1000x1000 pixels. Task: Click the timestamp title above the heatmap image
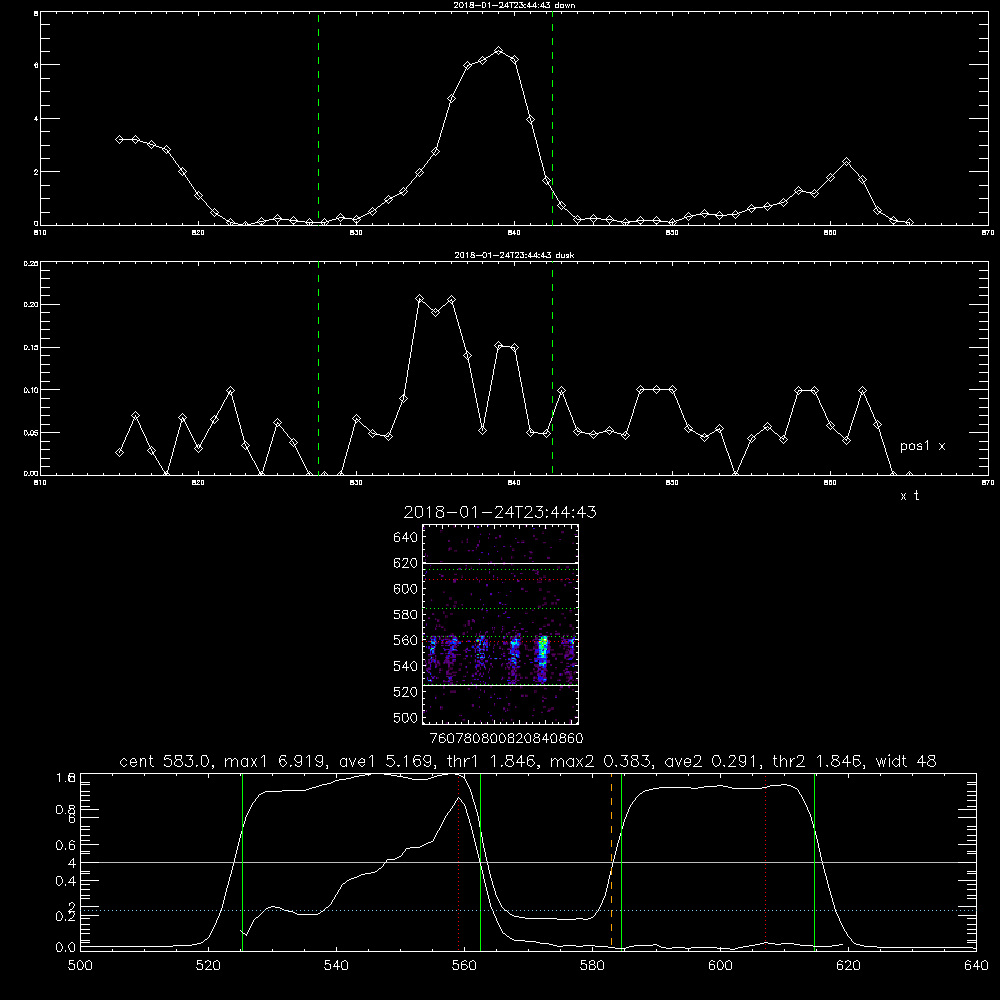coord(500,512)
